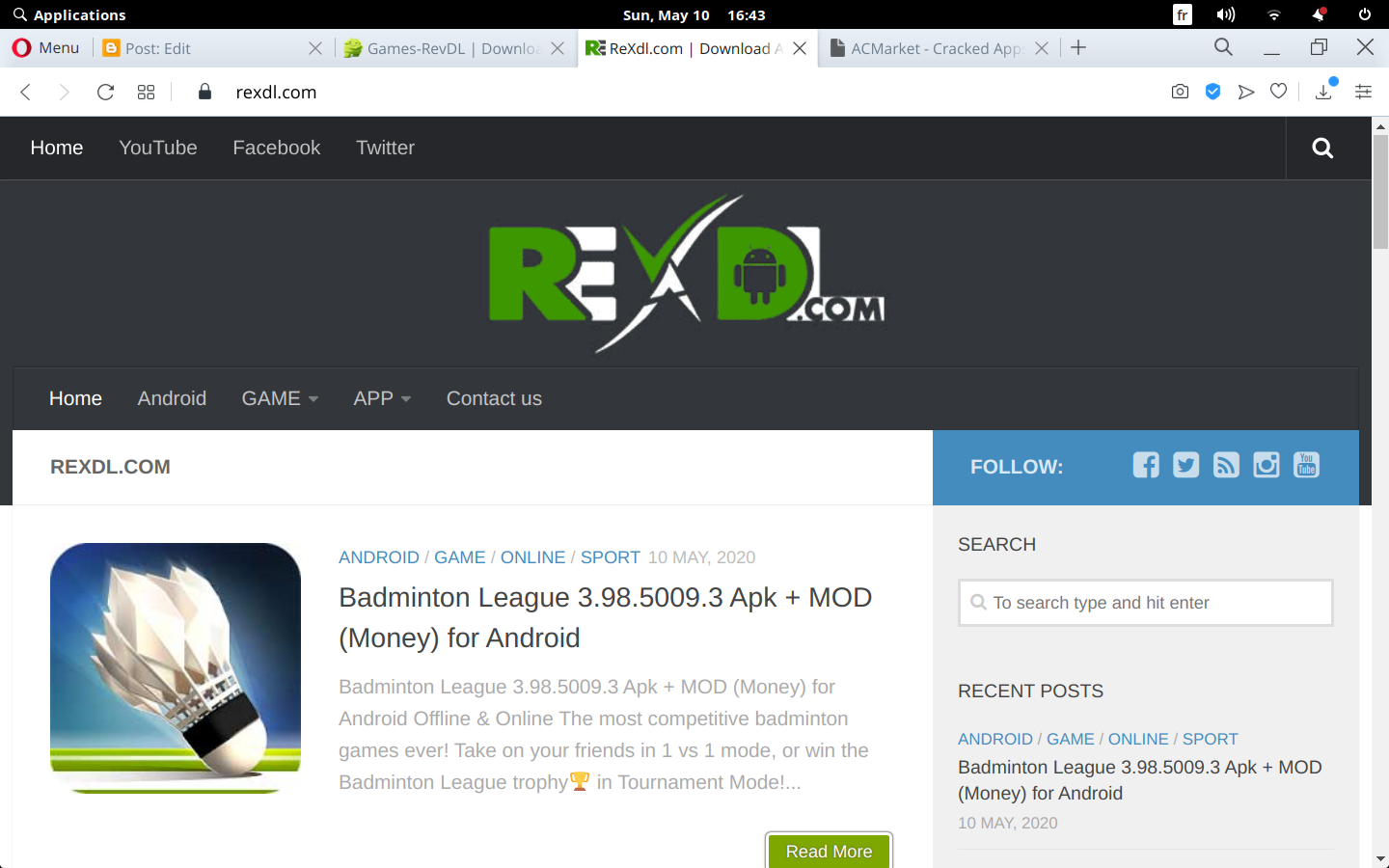Click the send to My Flow icon

pyautogui.click(x=1246, y=92)
